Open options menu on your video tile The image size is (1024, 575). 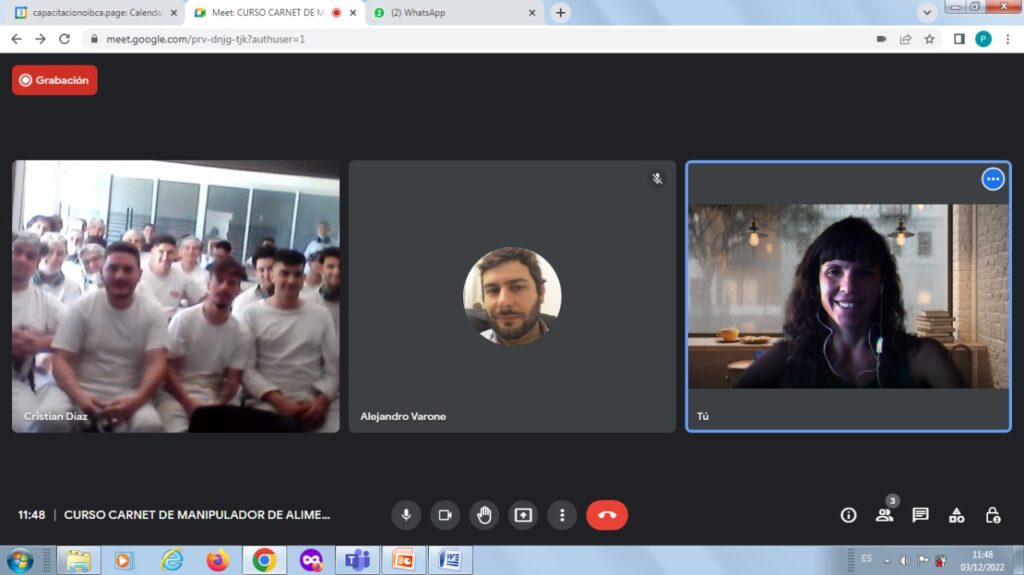pos(992,179)
